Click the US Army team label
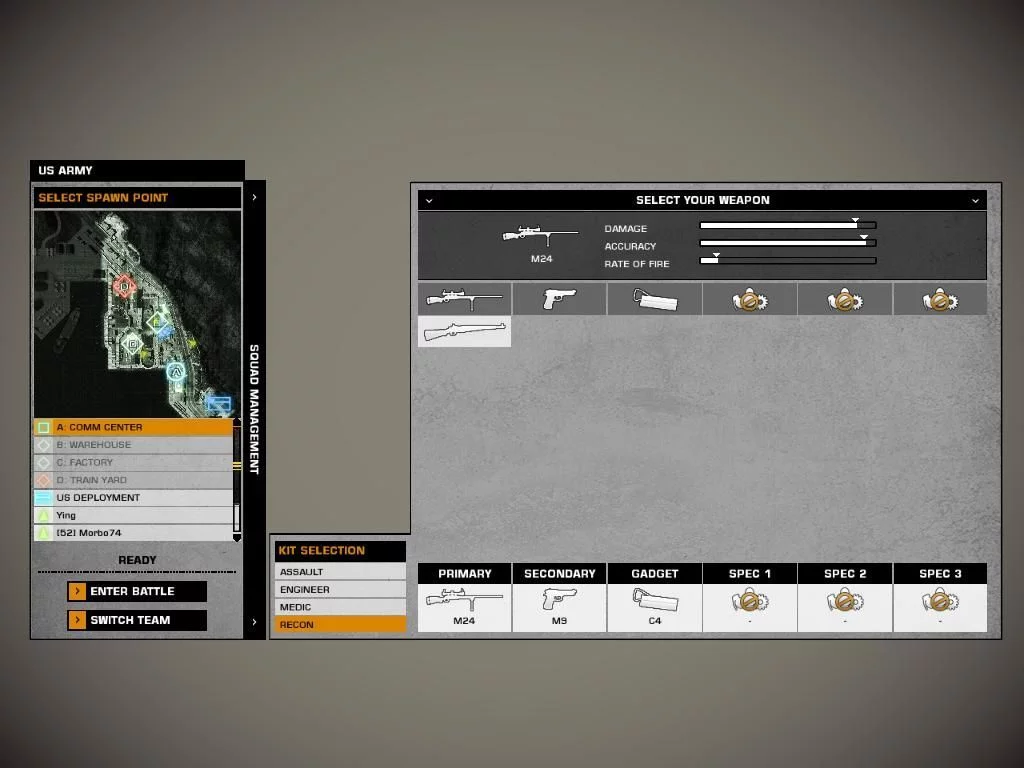The image size is (1024, 768). click(65, 170)
